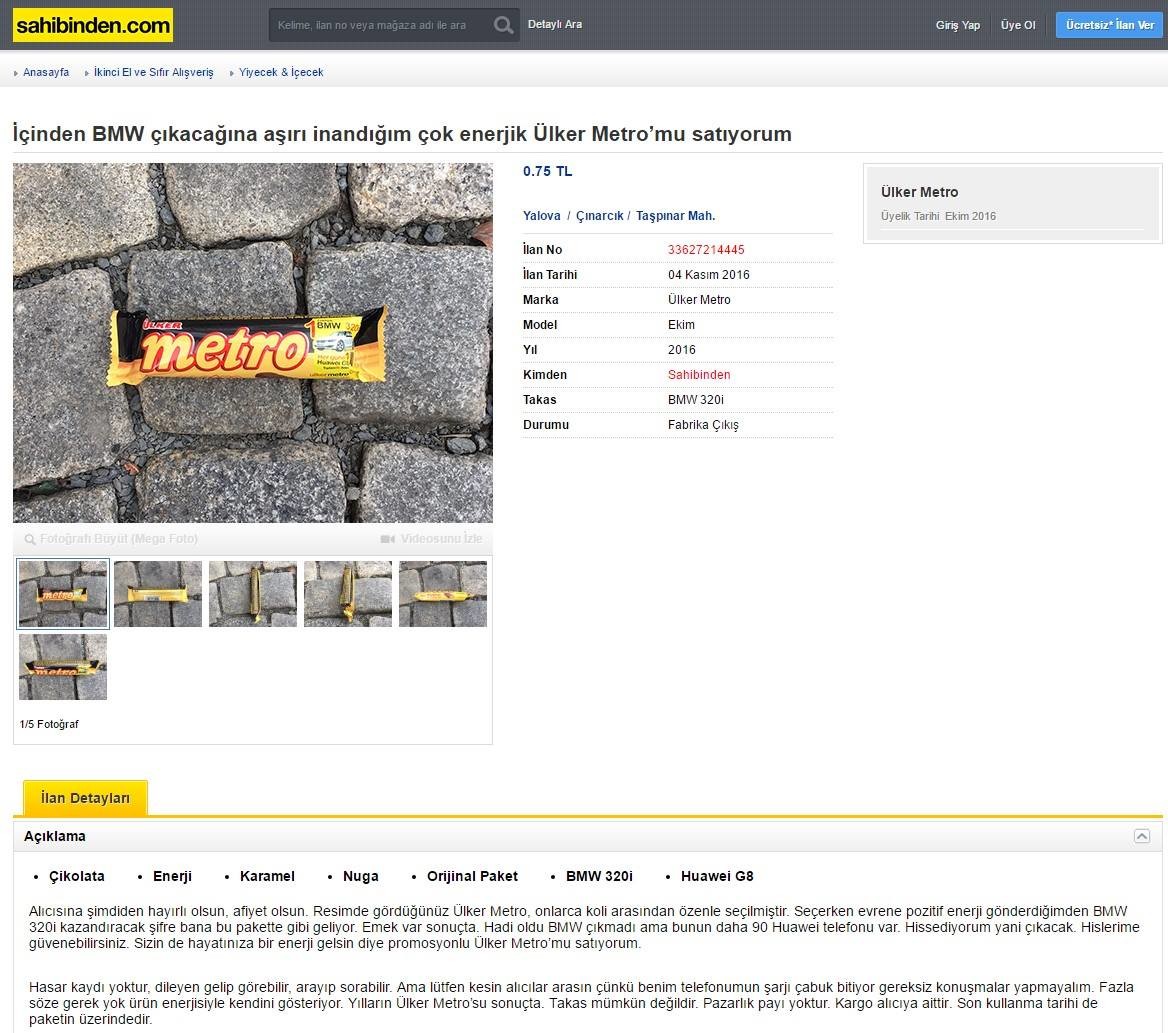The width and height of the screenshot is (1168, 1033).
Task: Click Videosunu İzle camera link
Action: (432, 538)
